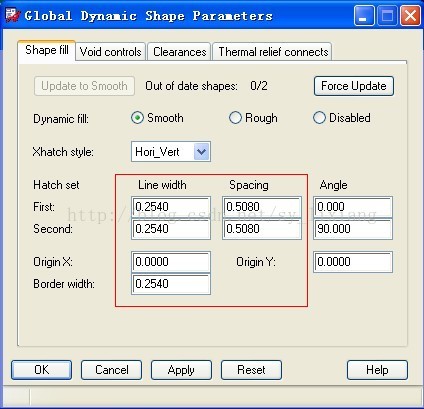Open the Clearances tab
Viewport: 424px width, 409px height.
coord(179,52)
